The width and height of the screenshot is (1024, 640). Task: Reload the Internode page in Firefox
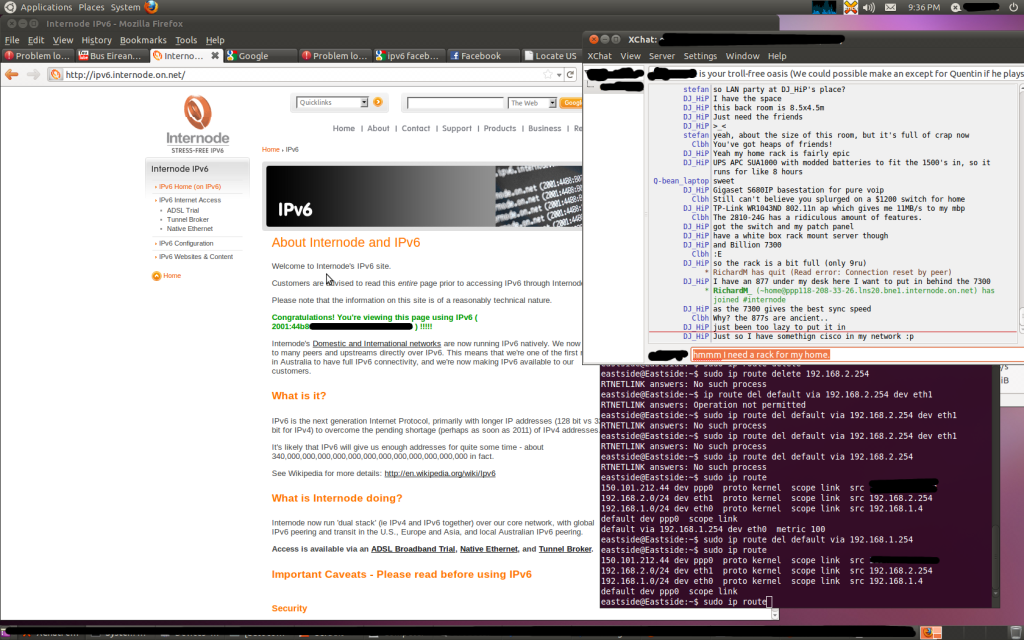click(571, 74)
